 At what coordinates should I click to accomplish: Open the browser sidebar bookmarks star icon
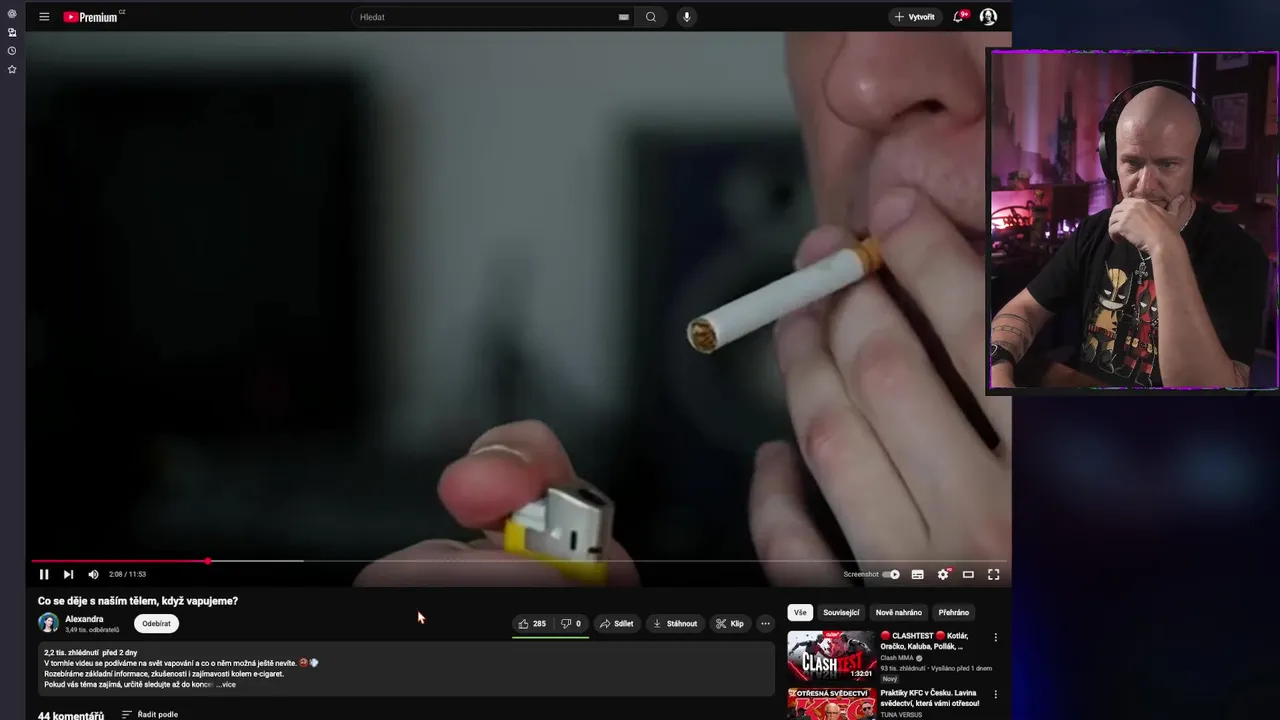point(12,69)
